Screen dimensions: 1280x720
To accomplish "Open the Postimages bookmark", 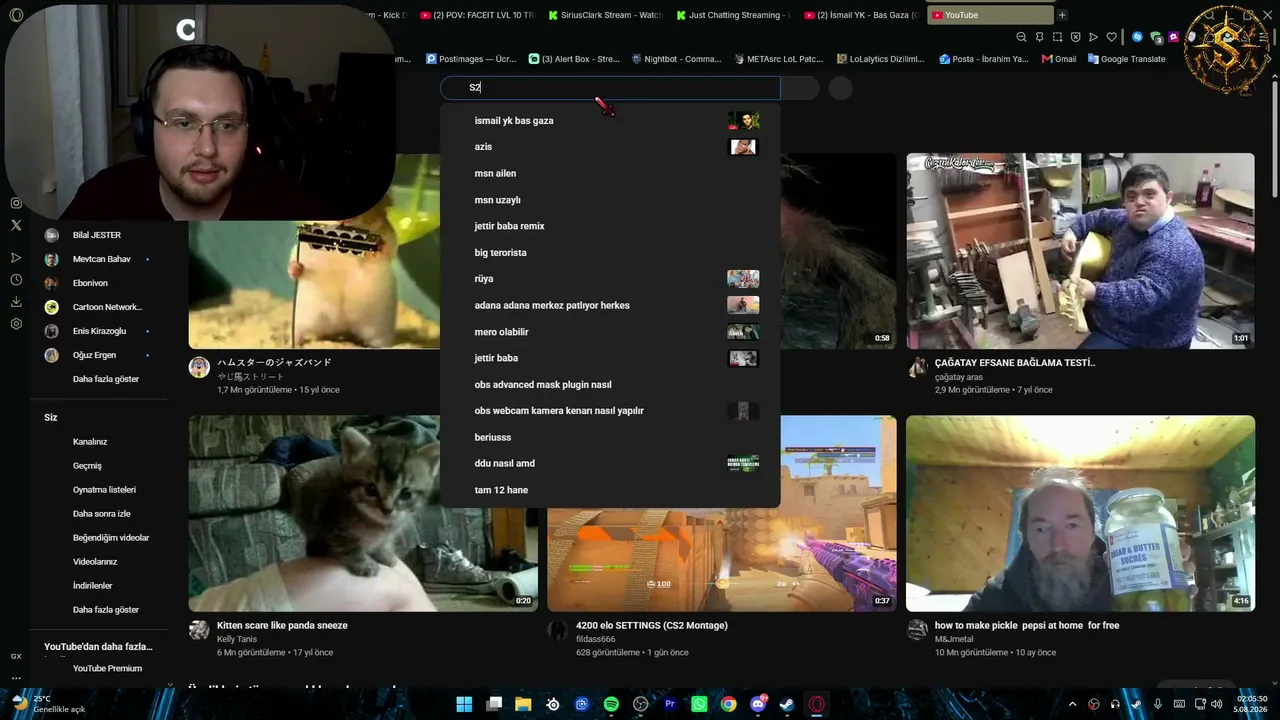I will click(x=471, y=59).
